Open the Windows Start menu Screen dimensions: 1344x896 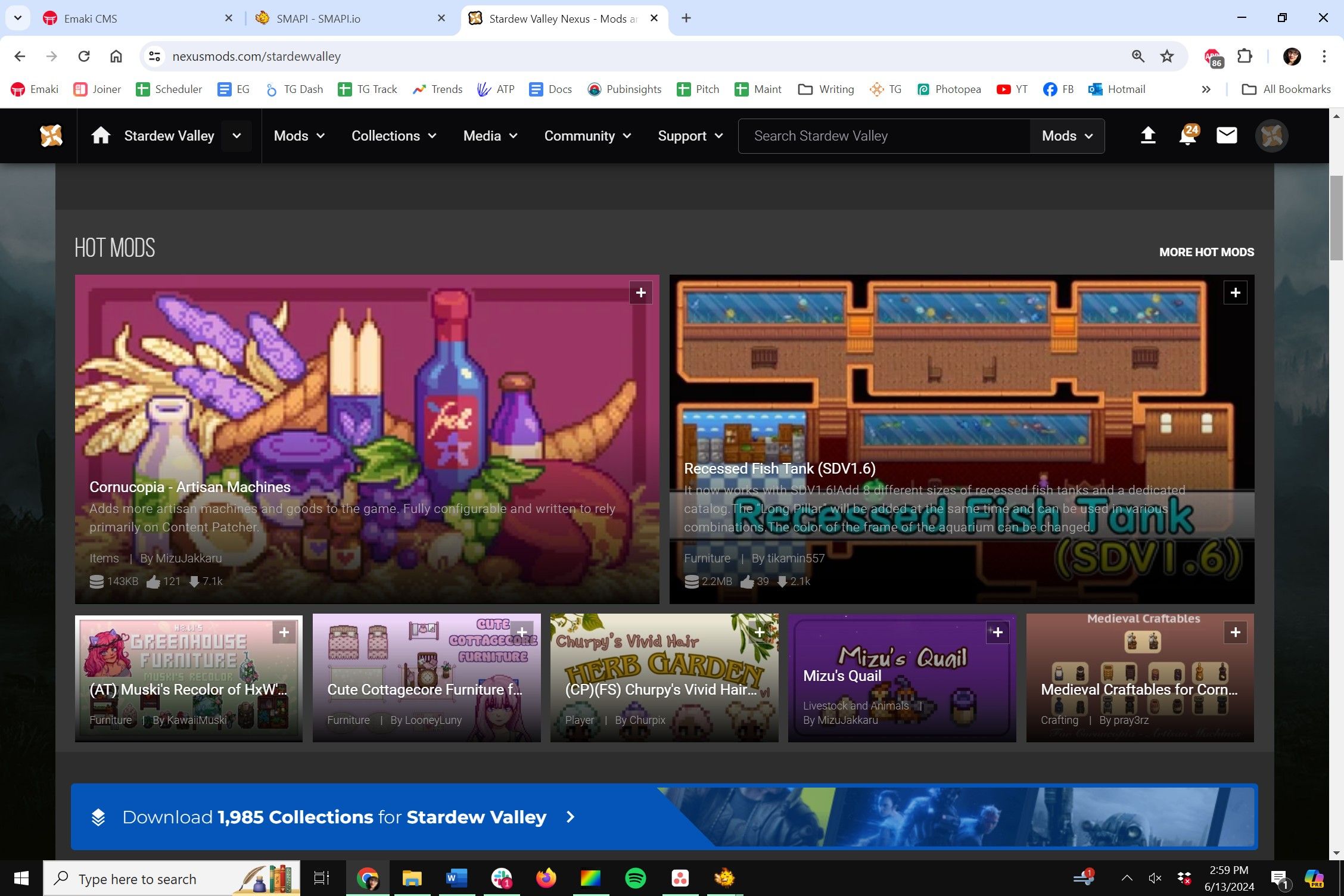click(x=21, y=878)
